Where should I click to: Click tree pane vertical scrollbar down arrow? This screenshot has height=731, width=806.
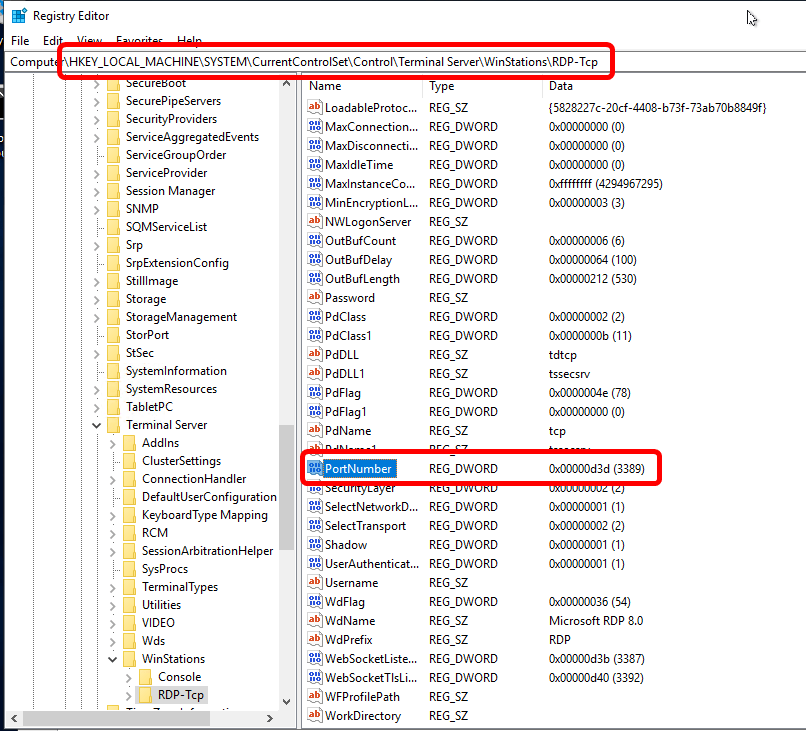point(287,702)
